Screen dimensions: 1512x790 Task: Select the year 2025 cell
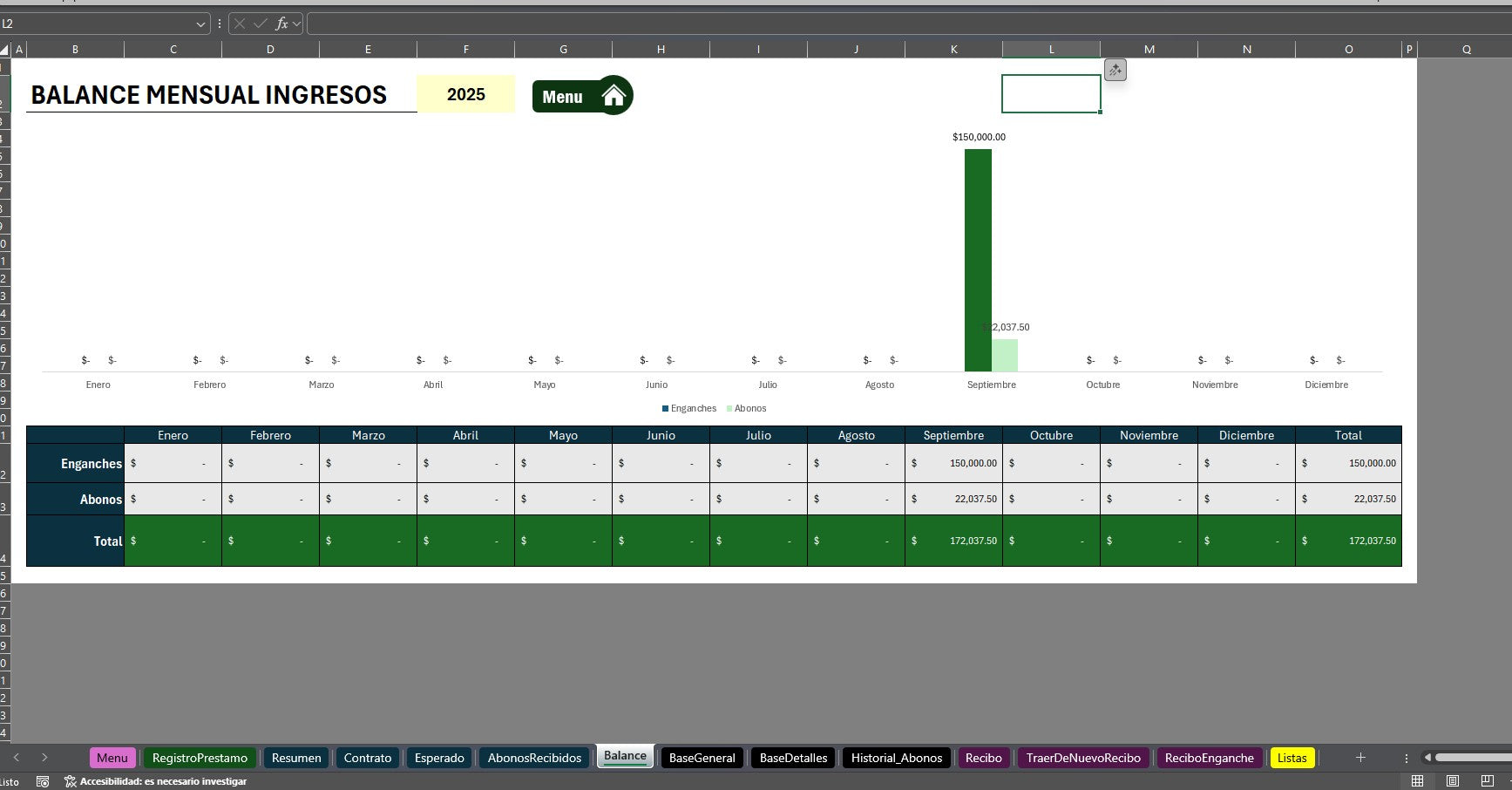(x=465, y=94)
